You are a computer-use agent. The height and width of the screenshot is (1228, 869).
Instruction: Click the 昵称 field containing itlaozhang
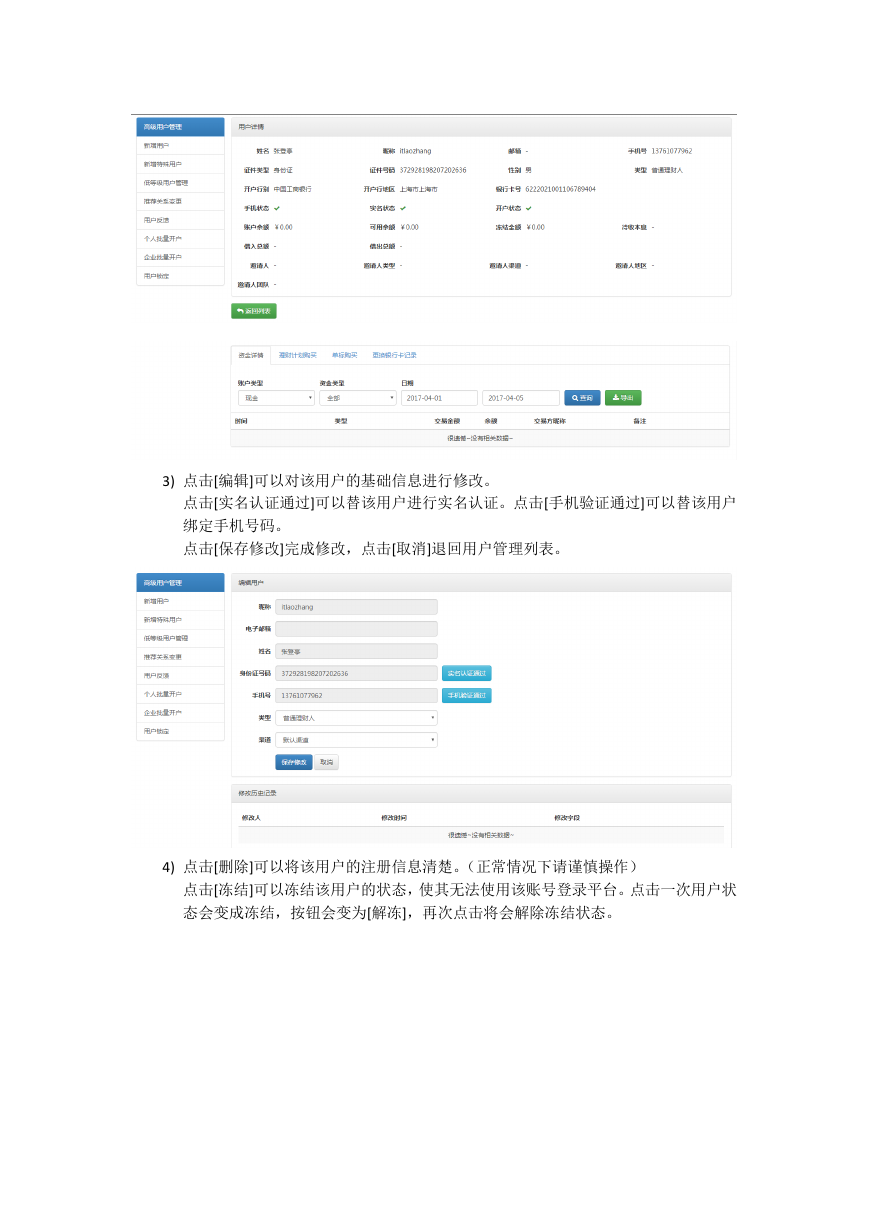[356, 606]
